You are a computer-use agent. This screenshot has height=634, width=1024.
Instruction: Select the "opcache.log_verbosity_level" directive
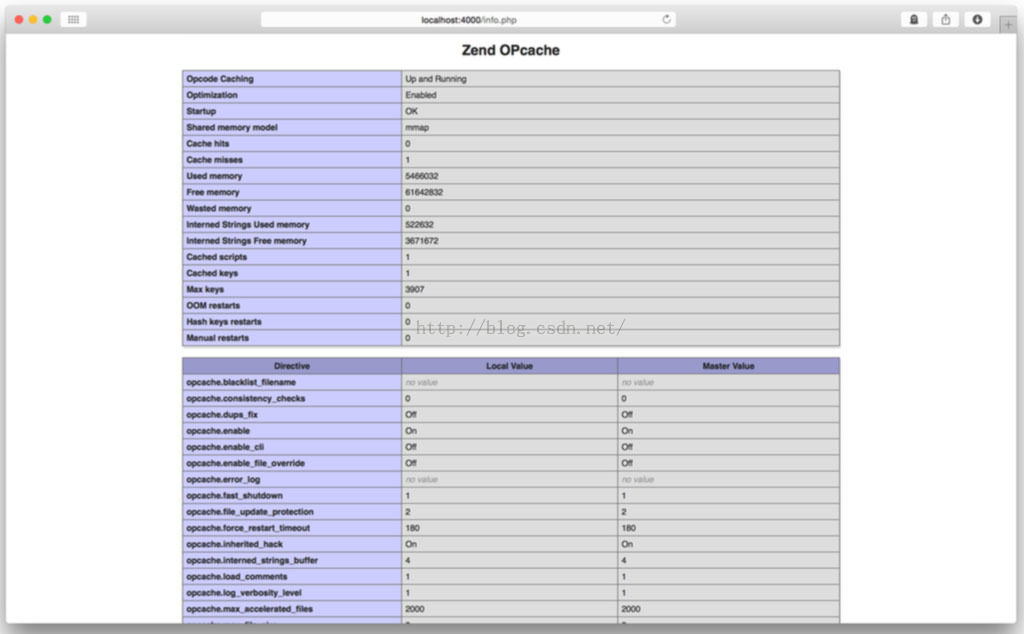[244, 594]
